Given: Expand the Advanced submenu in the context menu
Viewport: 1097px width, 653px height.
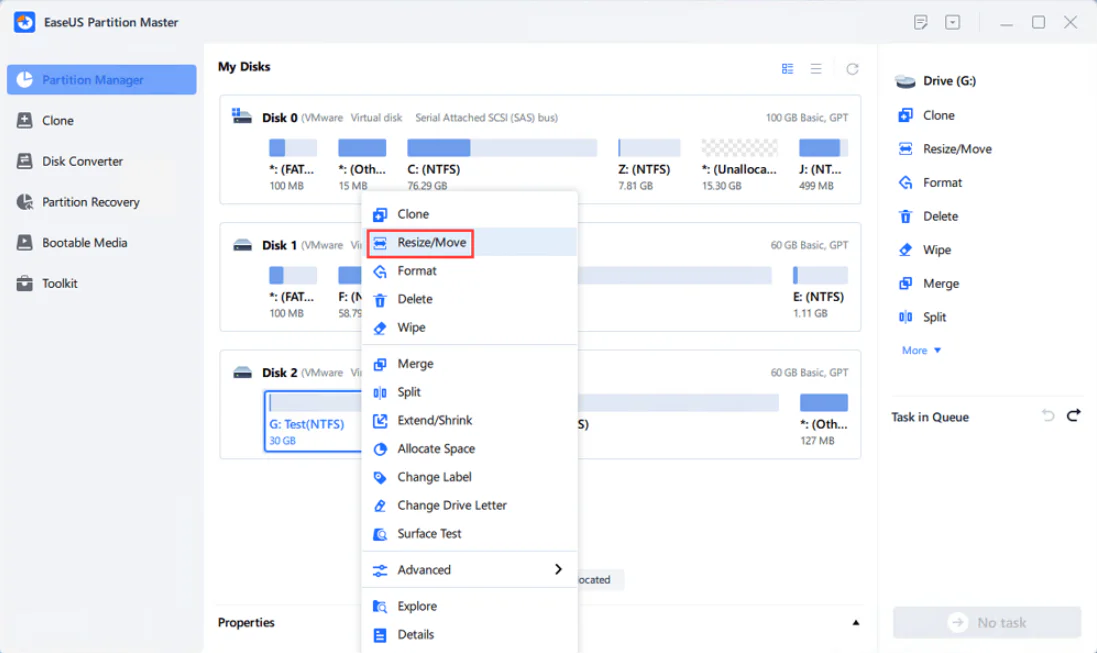Looking at the screenshot, I should (x=425, y=569).
